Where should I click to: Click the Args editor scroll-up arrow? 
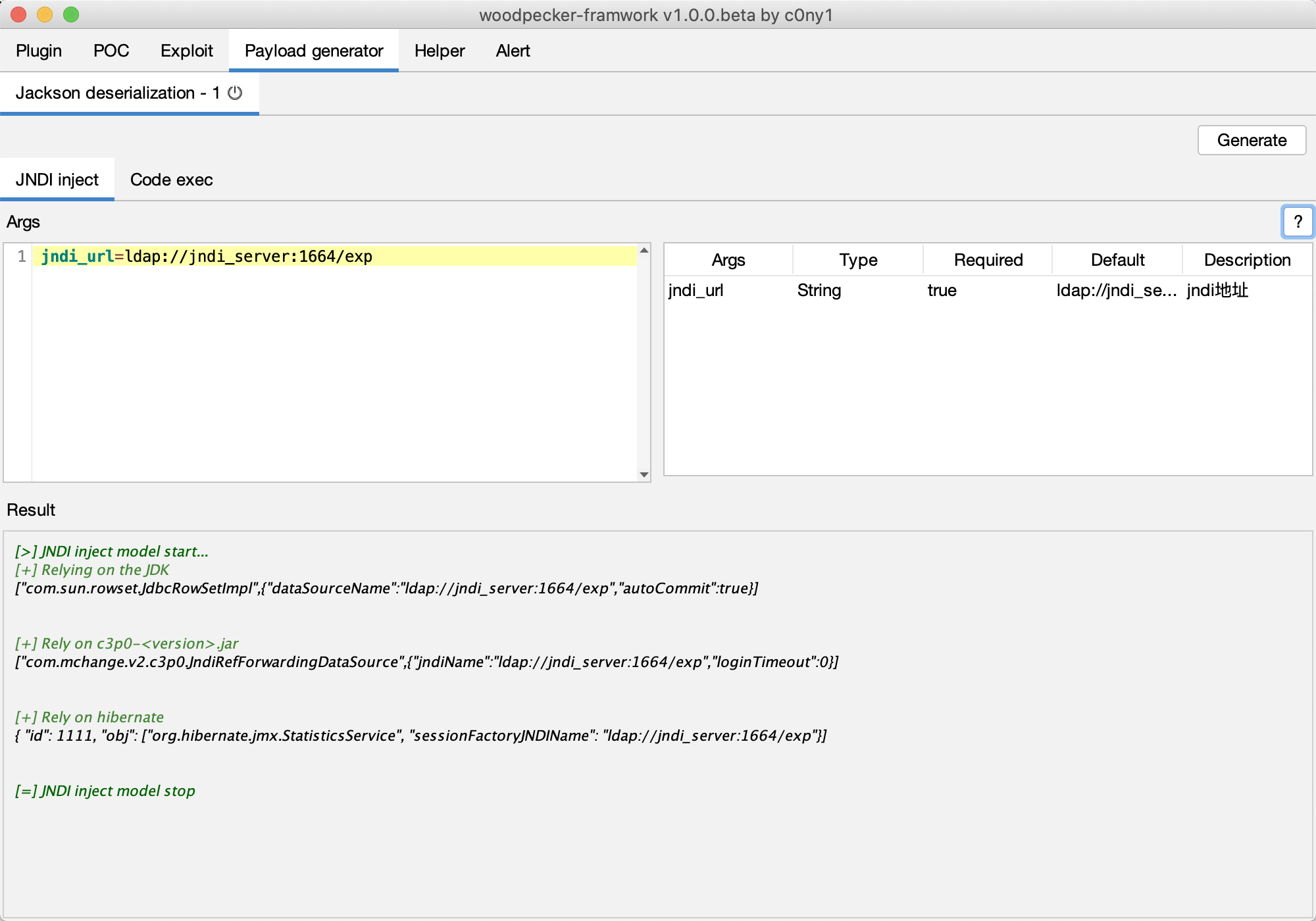(644, 251)
